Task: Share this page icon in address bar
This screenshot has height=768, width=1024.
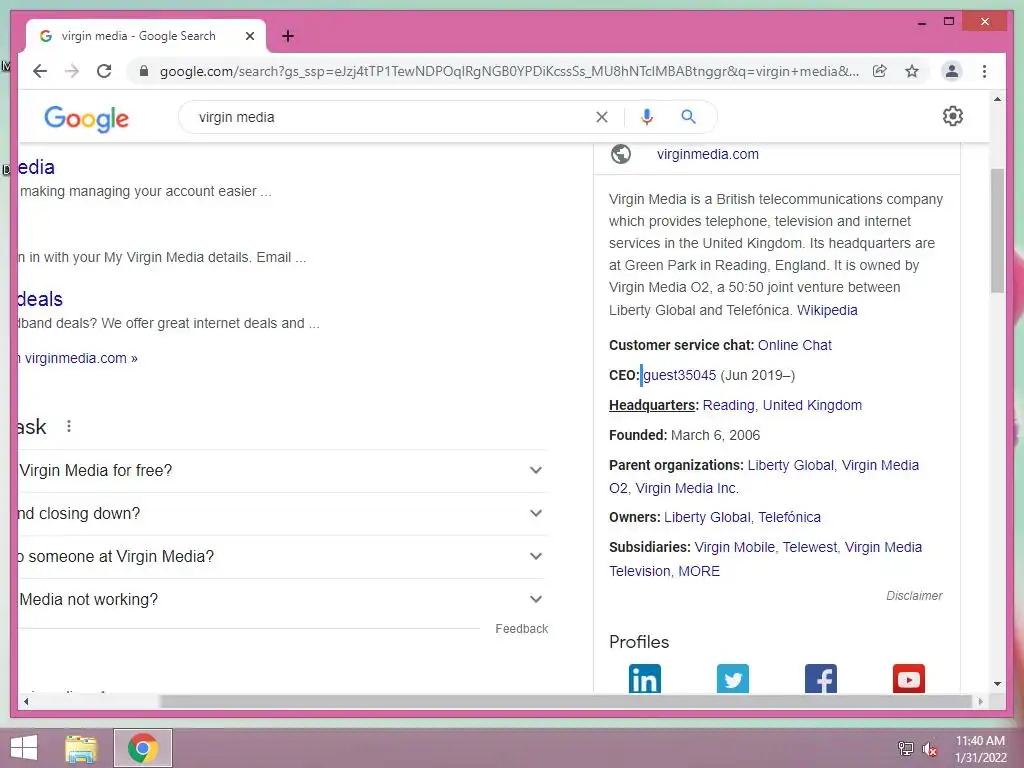Action: coord(880,71)
